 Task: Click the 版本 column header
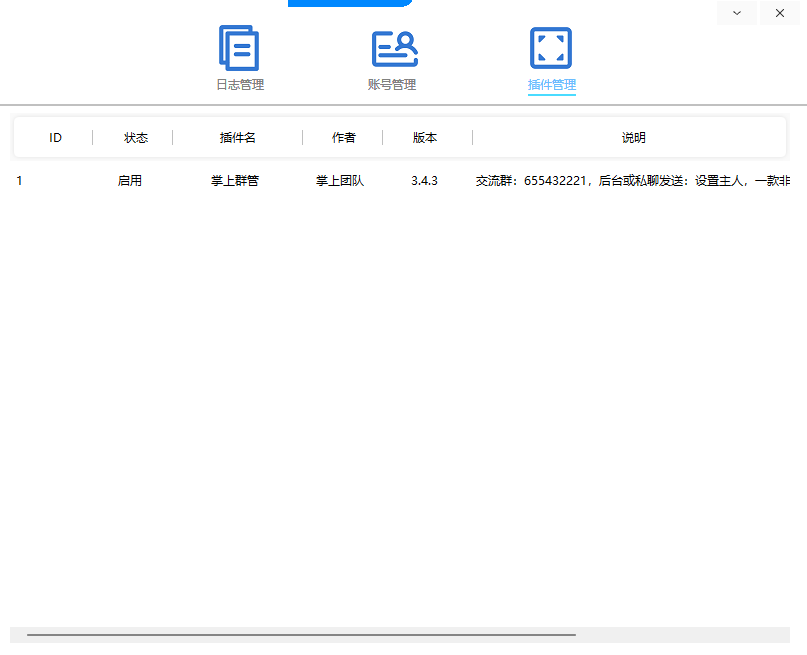point(425,138)
